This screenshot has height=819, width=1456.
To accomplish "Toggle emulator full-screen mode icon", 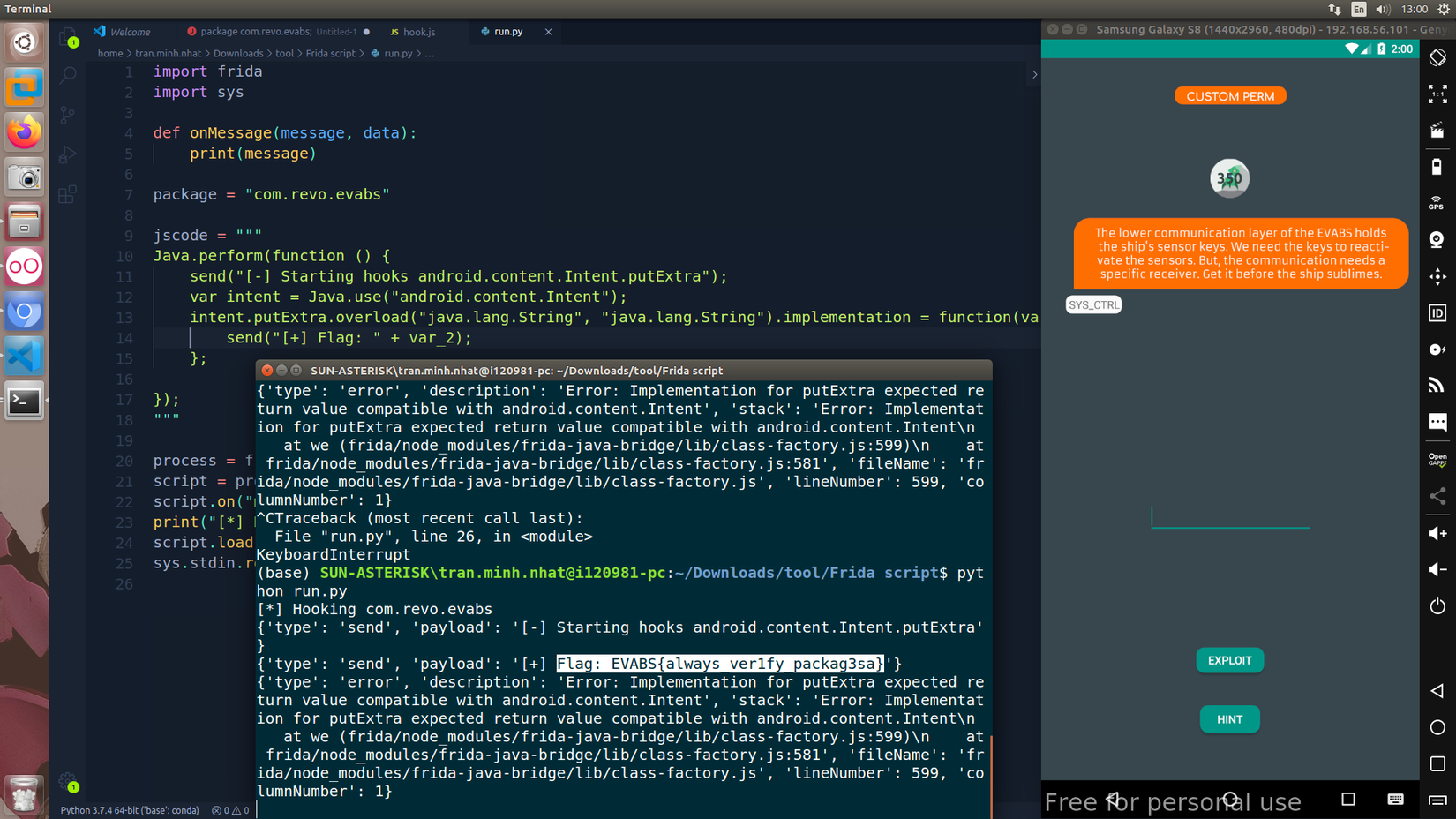I will [x=1437, y=94].
